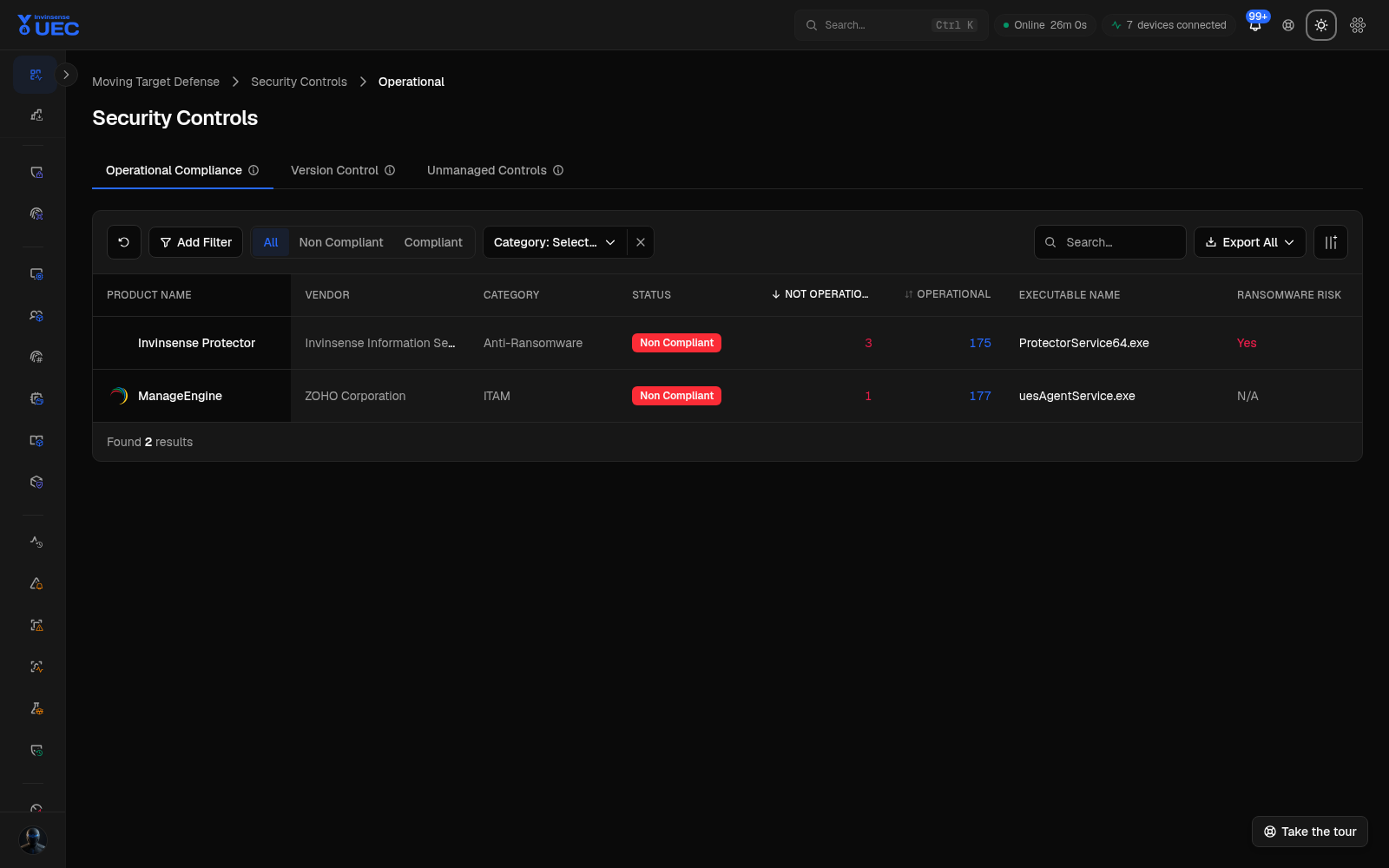Viewport: 1389px width, 868px height.
Task: Open the Category select dropdown
Action: (555, 242)
